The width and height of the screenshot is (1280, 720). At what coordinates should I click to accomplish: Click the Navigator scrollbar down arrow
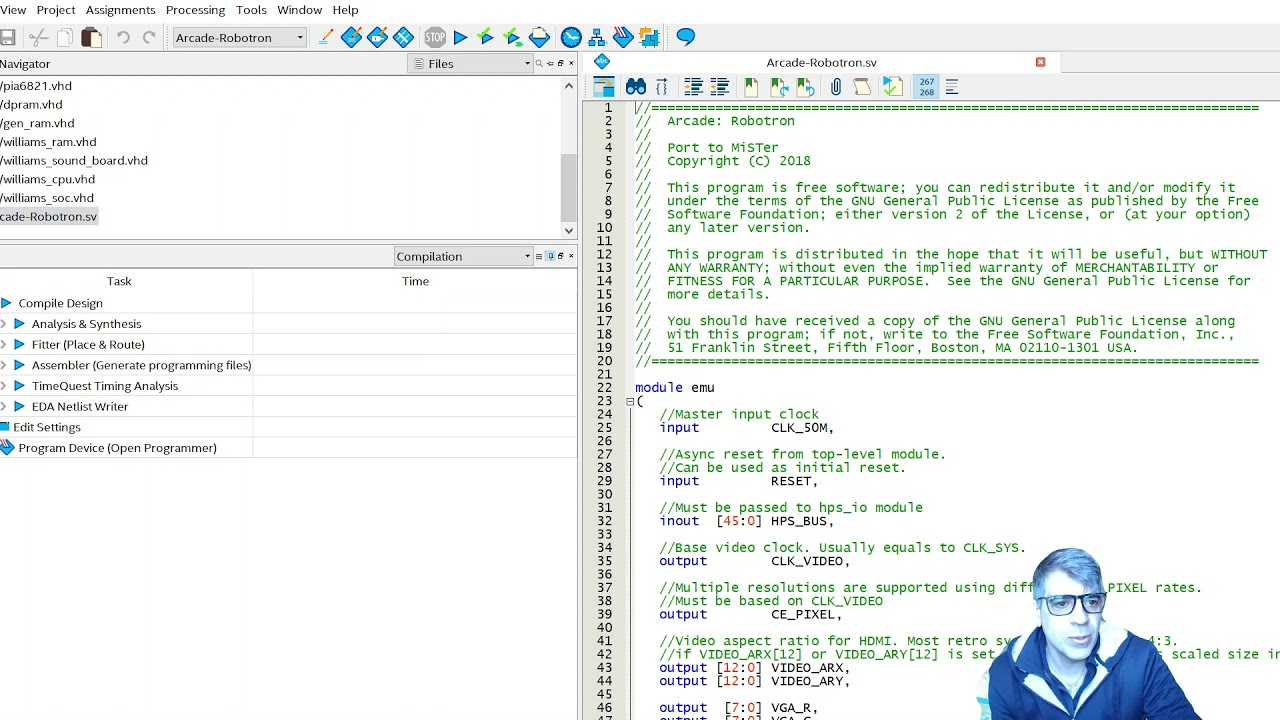click(x=569, y=231)
